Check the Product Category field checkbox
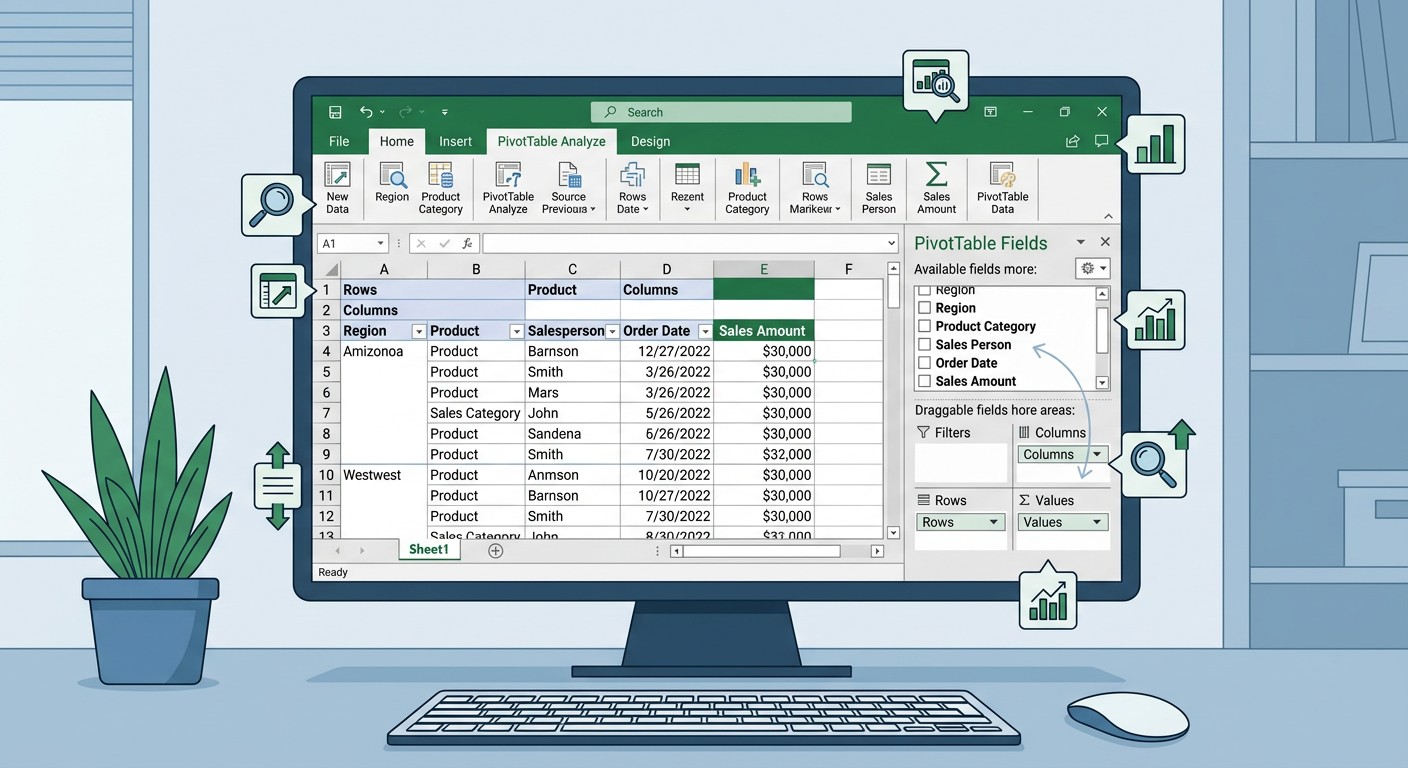Screen dimensions: 1408x768 tap(925, 326)
